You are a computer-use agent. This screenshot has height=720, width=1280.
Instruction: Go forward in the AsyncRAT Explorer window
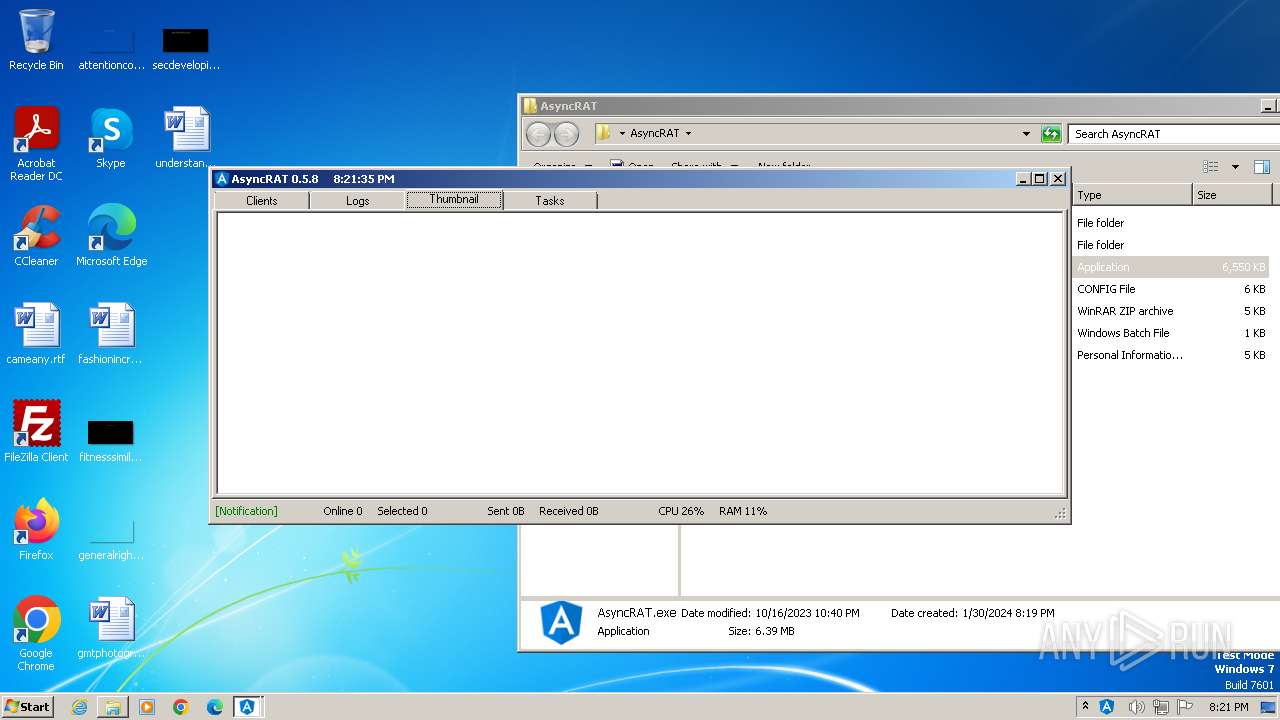(x=566, y=134)
